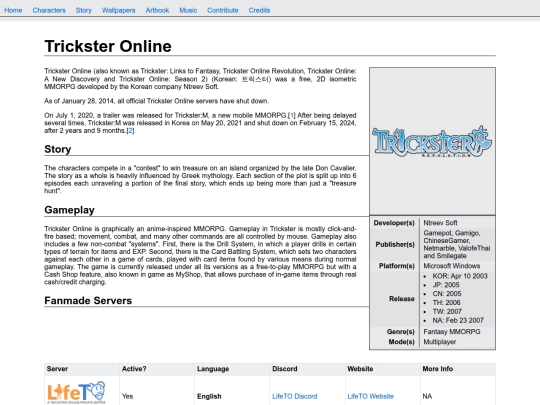Select the JP: 2005 release entry

[x=446, y=285]
